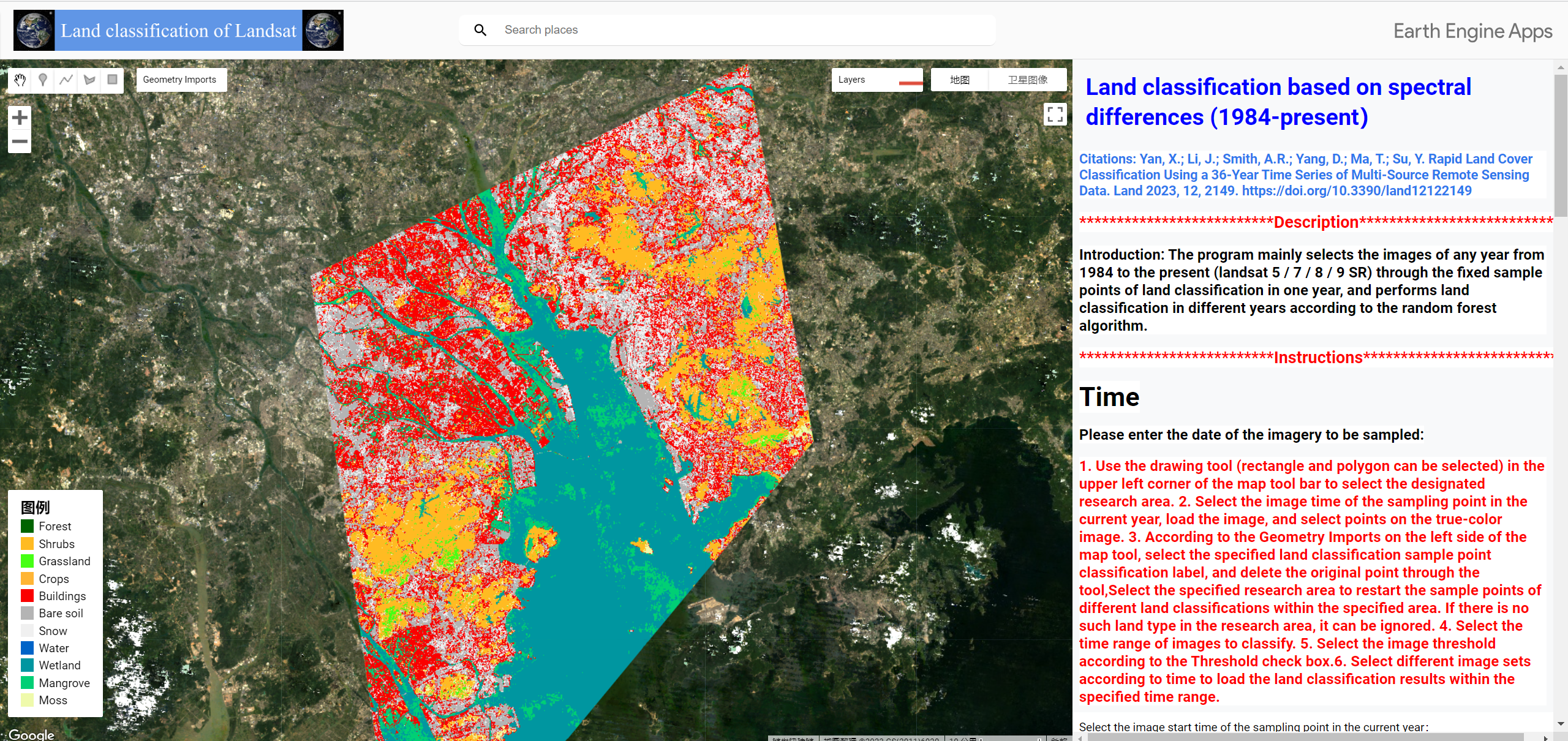Screen dimensions: 1568x741
Task: Zoom in on the map
Action: [20, 117]
